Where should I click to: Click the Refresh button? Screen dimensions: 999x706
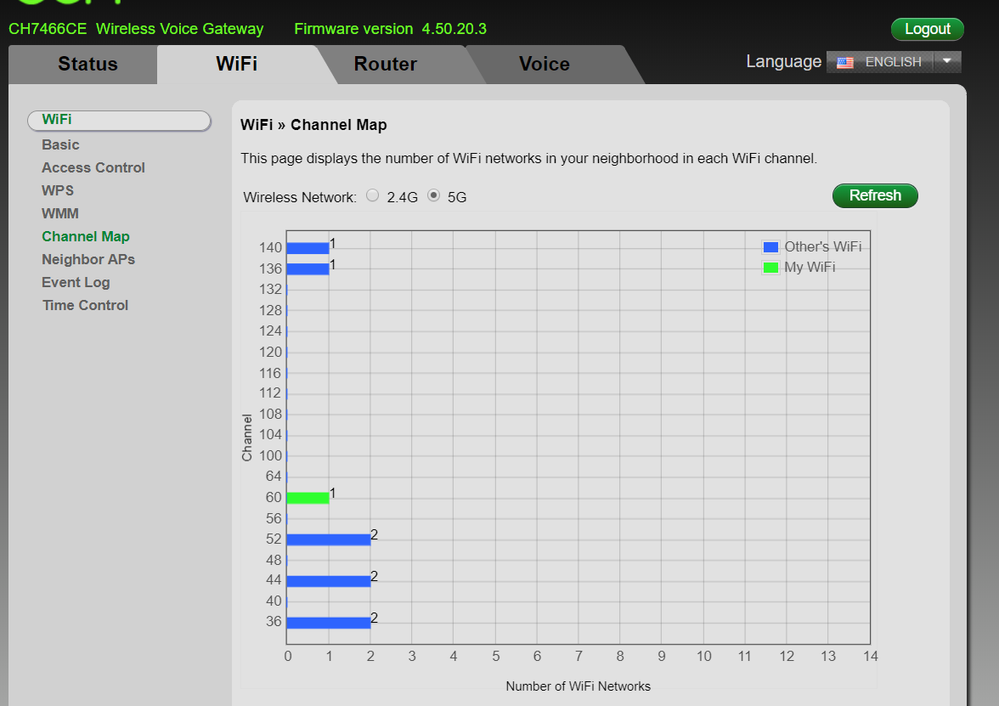pos(874,195)
